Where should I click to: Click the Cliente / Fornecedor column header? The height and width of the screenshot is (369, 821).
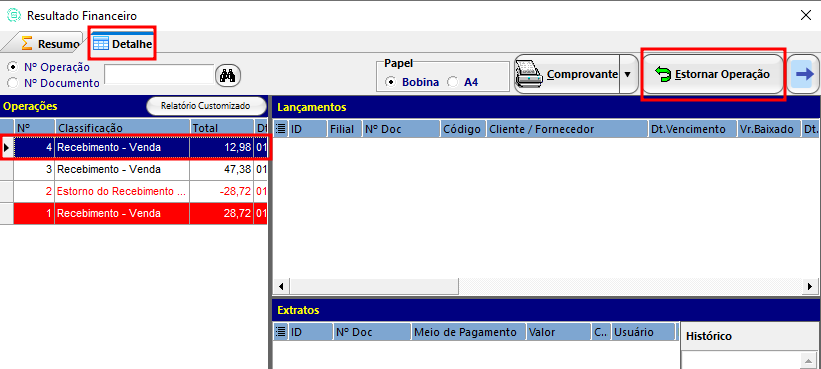[x=567, y=129]
